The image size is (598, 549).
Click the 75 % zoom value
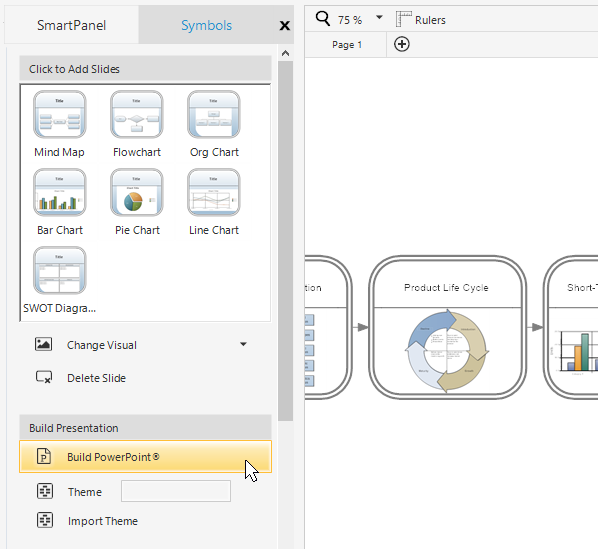[350, 20]
